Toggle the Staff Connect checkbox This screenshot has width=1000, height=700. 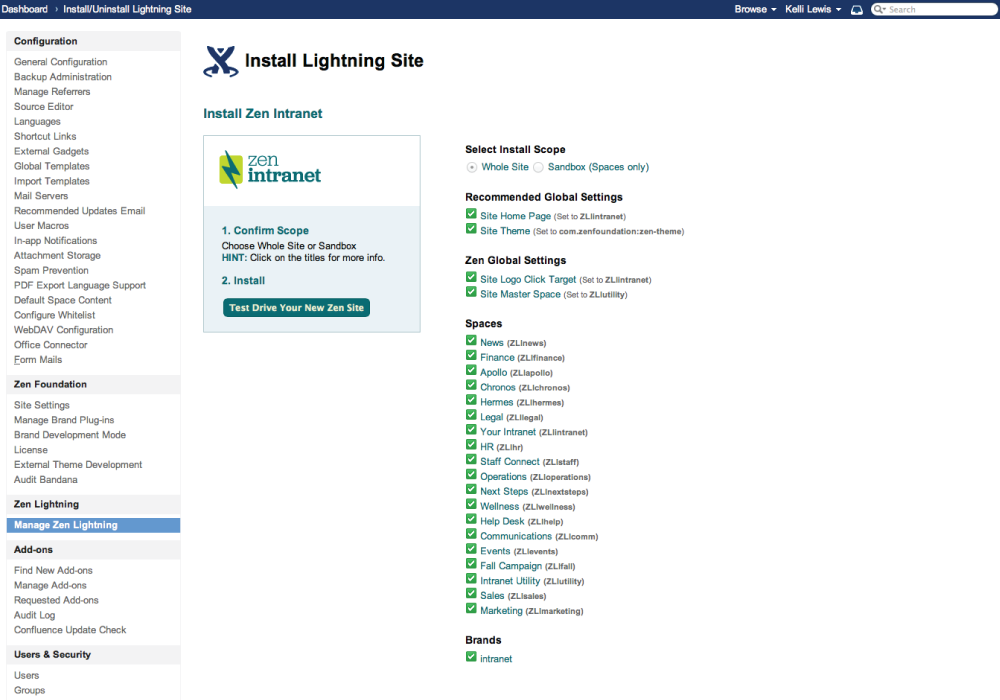point(471,460)
